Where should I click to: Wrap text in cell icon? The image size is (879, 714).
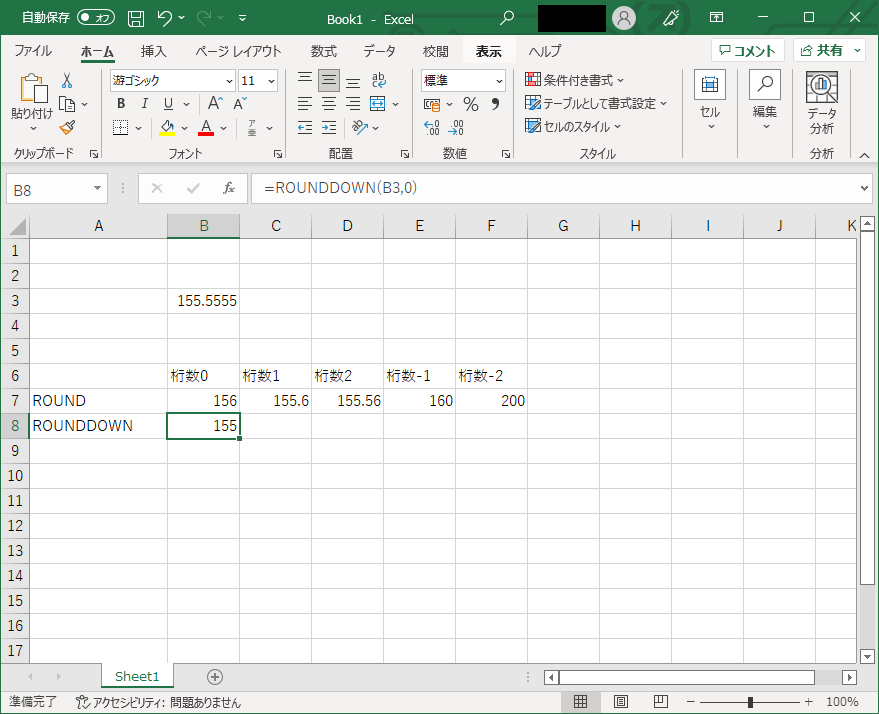point(378,81)
